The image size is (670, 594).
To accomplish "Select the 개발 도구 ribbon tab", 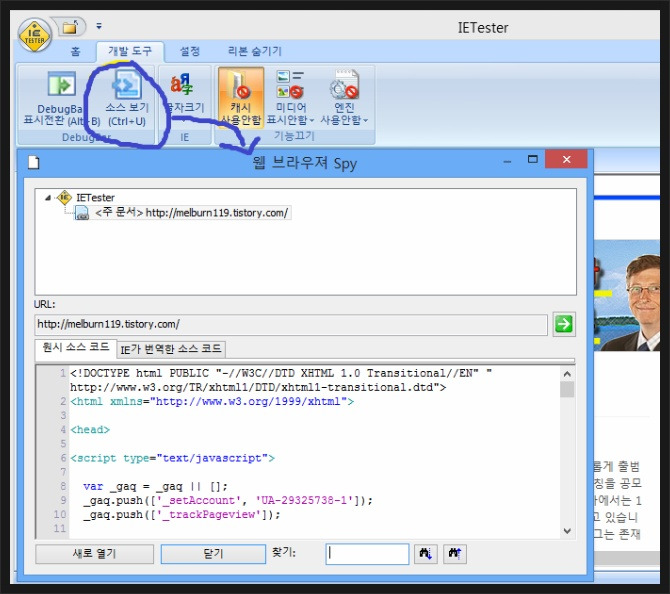I will (130, 51).
